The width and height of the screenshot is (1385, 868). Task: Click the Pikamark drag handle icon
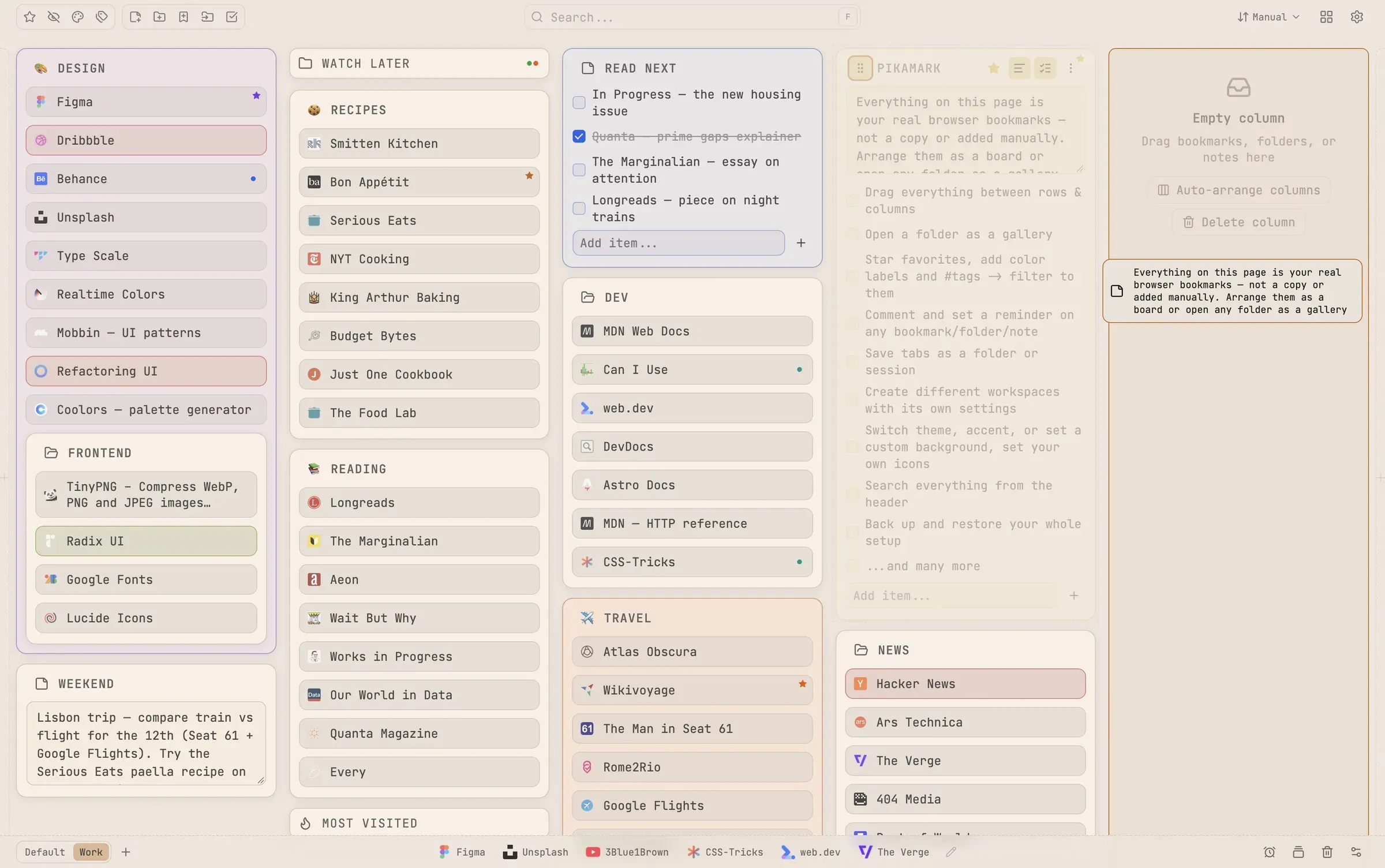[x=860, y=68]
